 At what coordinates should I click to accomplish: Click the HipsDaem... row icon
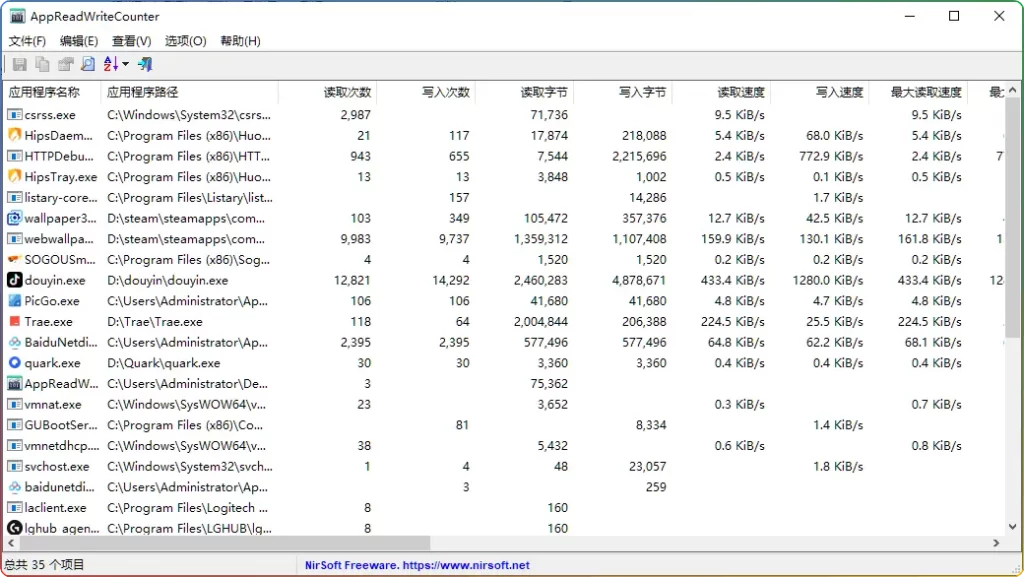click(x=14, y=135)
